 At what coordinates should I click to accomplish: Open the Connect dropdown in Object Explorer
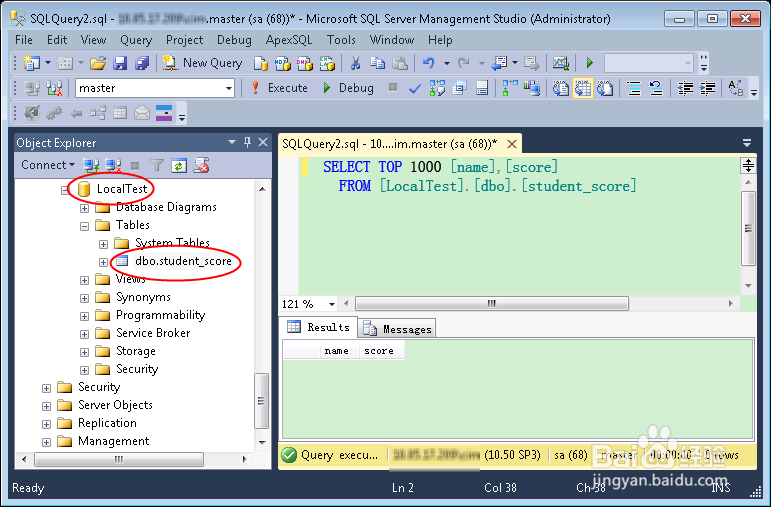coord(48,165)
